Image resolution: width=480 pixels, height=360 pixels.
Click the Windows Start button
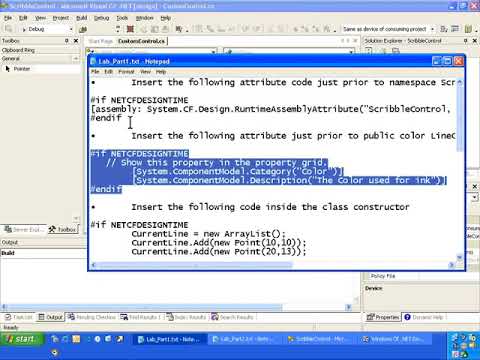pos(22,339)
